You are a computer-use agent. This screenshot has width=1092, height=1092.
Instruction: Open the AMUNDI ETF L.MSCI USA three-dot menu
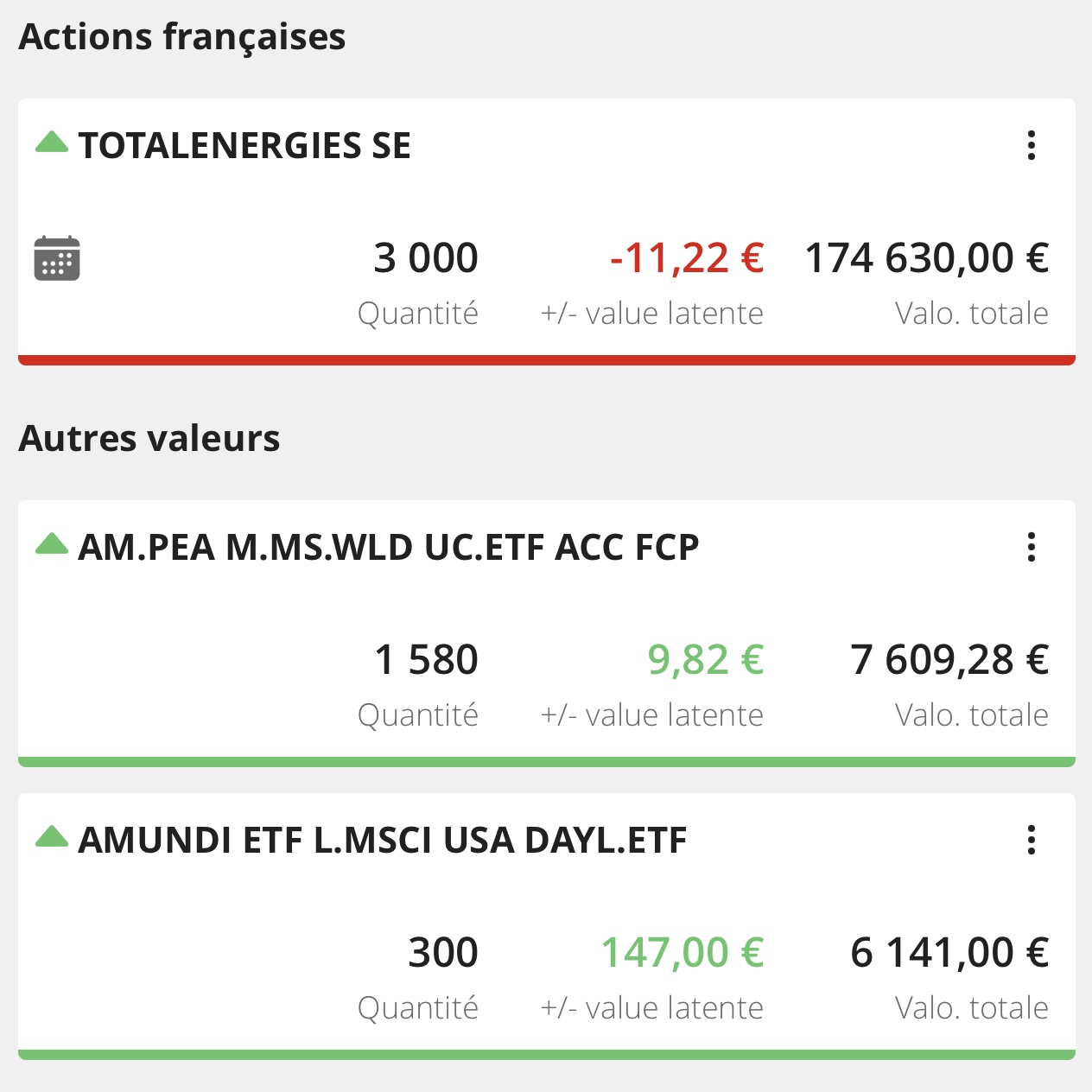(x=1031, y=840)
